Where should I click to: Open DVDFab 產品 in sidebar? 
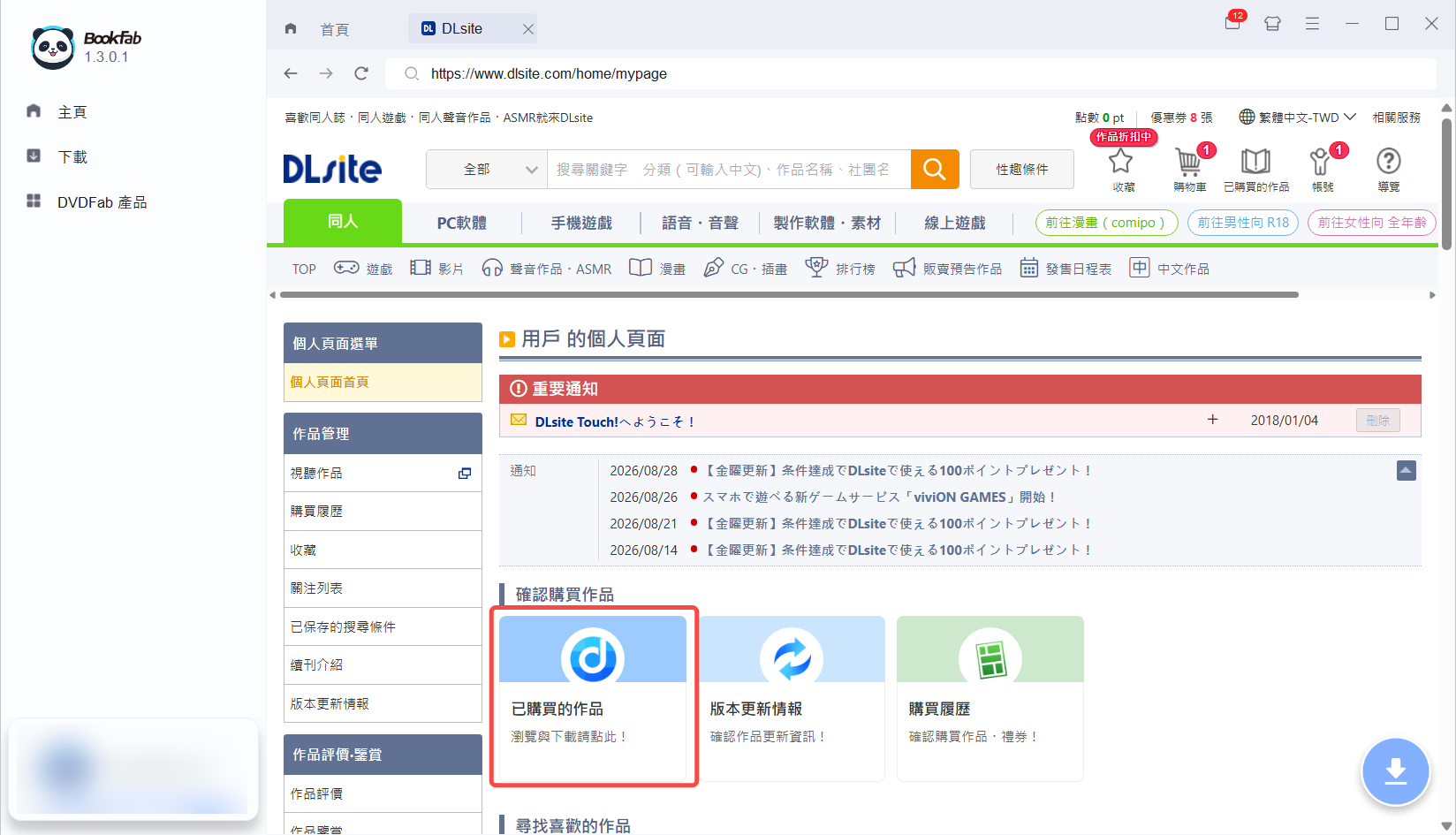[x=87, y=202]
